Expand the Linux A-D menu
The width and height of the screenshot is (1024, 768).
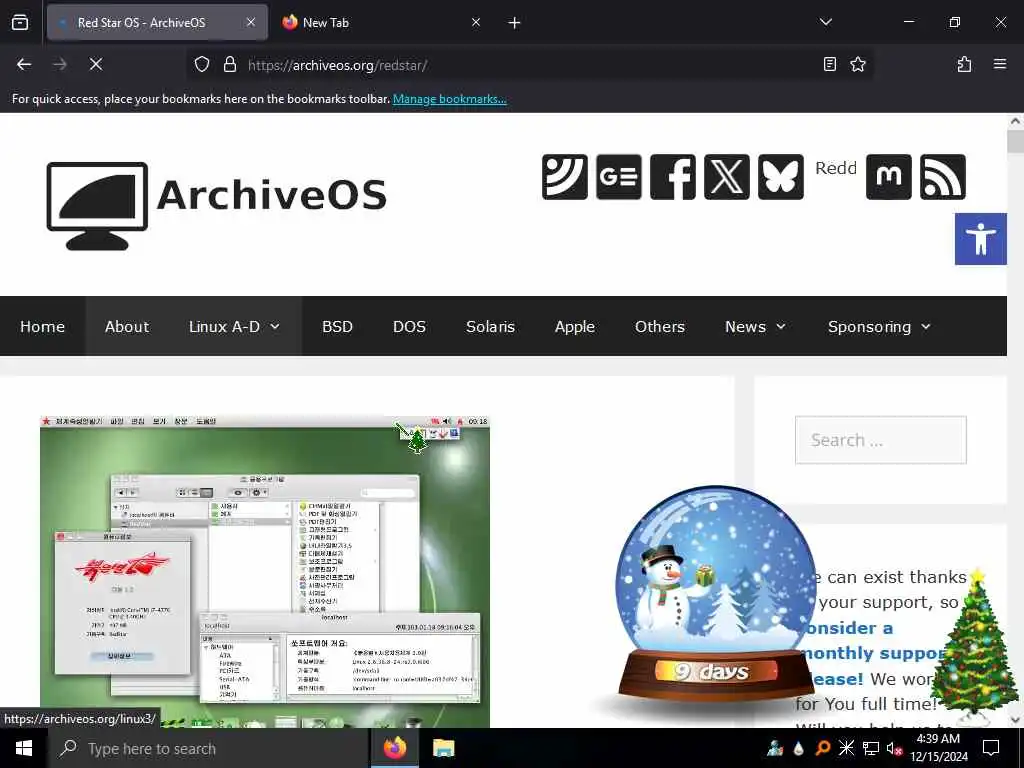234,327
